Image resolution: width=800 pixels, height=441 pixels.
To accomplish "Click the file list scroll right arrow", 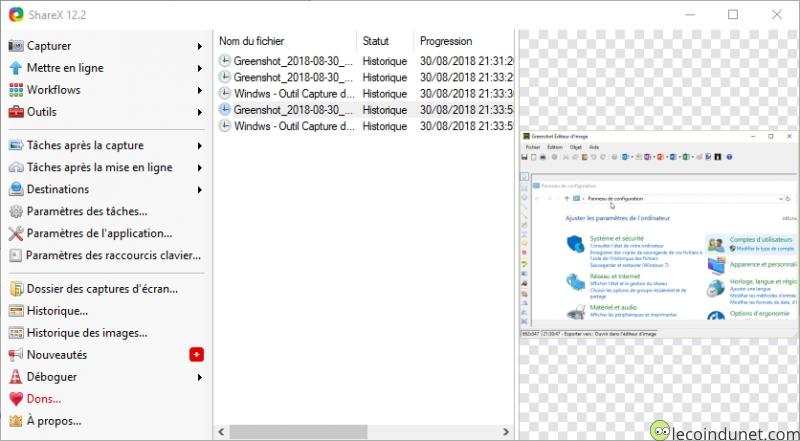I will [506, 432].
